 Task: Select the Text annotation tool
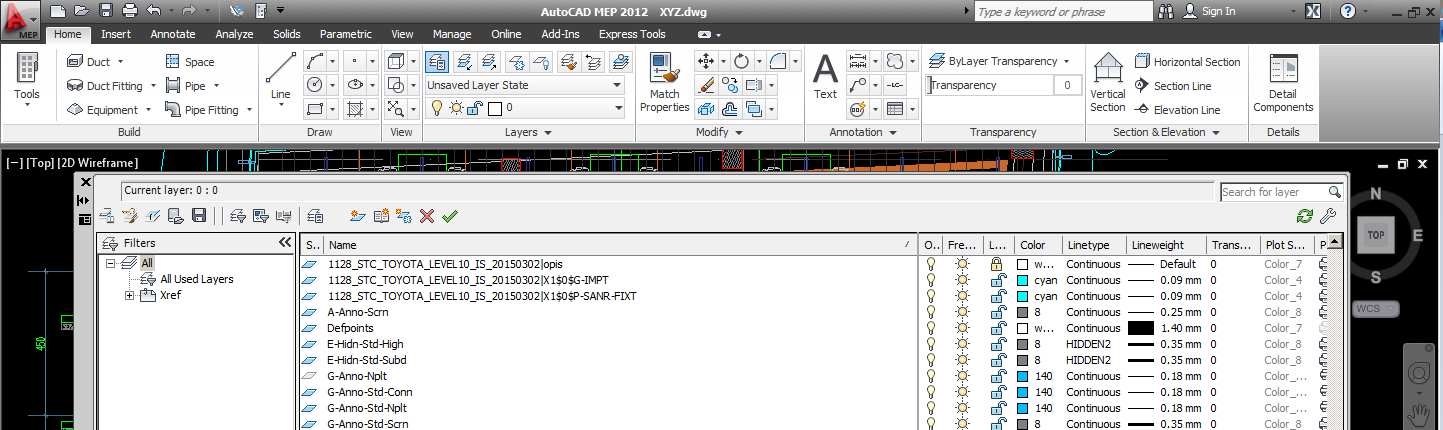point(825,76)
